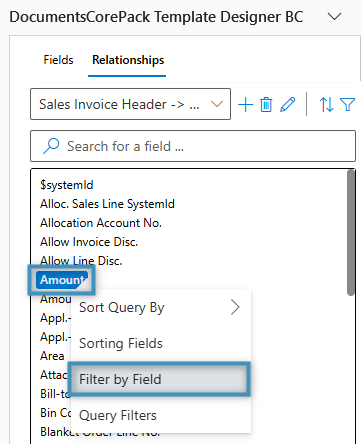Select the Alloc. Sales Line SystemId field
The width and height of the screenshot is (361, 444).
click(107, 204)
